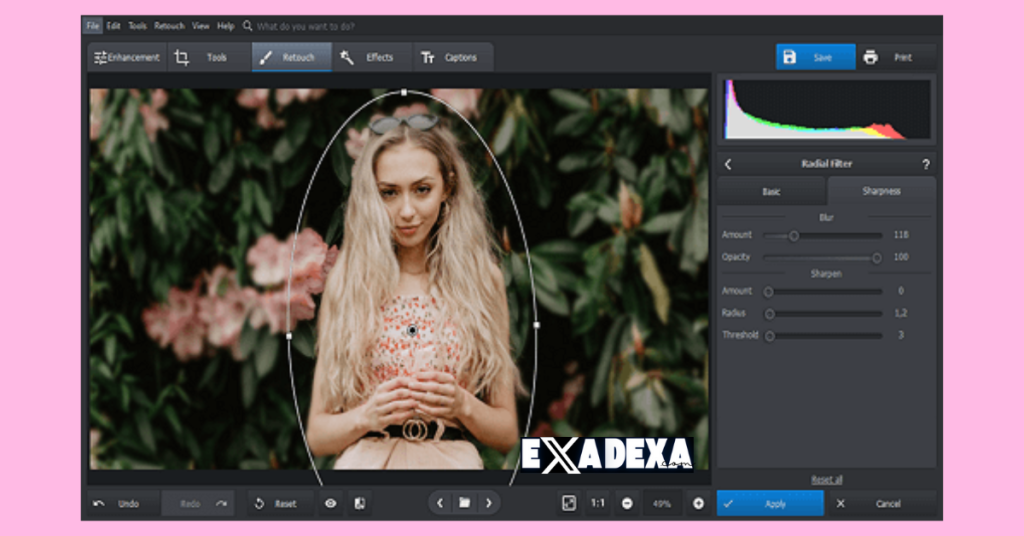This screenshot has height=536, width=1024.
Task: Go to previous photo arrow
Action: [x=440, y=503]
